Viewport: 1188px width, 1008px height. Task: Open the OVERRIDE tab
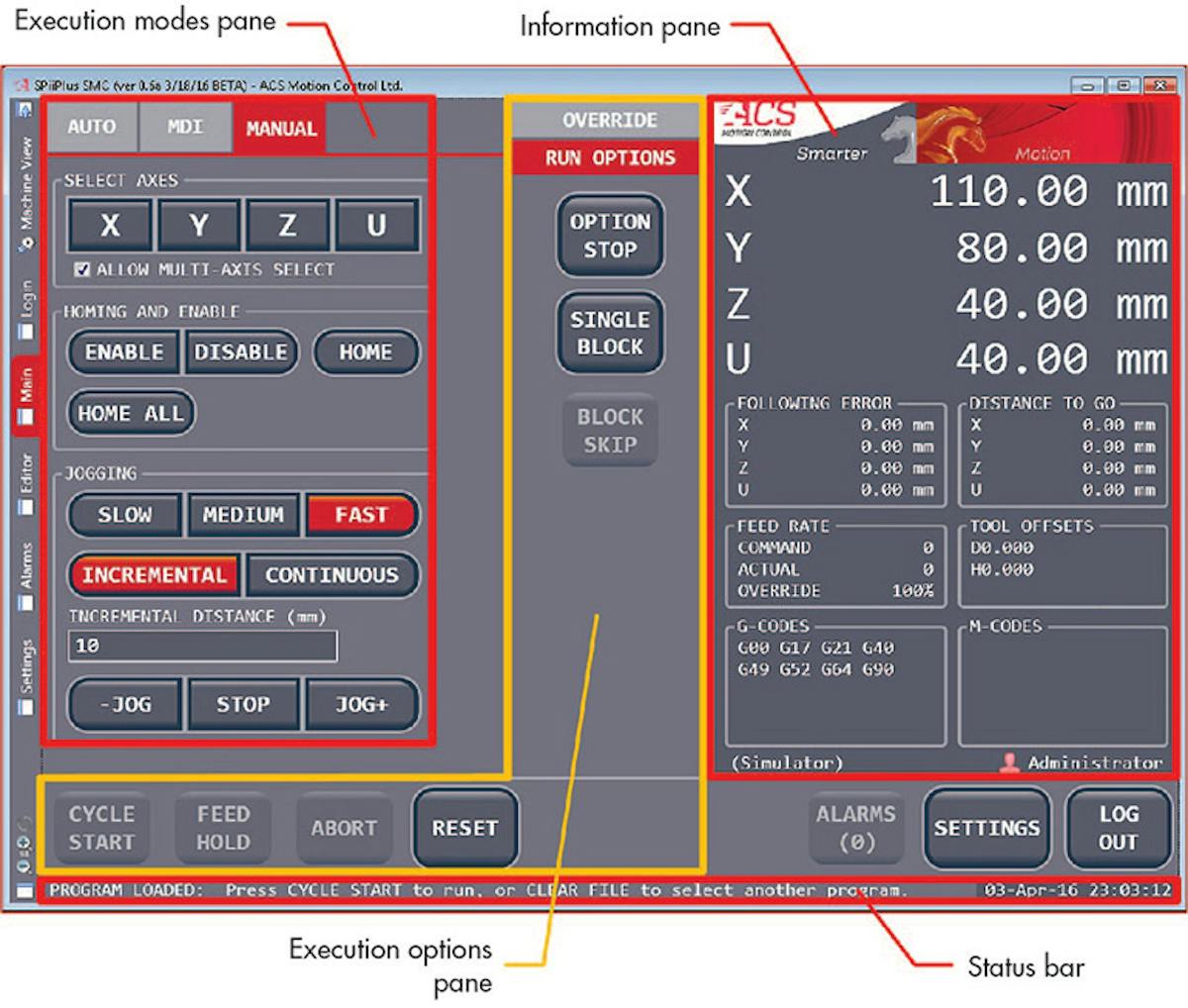[x=609, y=120]
